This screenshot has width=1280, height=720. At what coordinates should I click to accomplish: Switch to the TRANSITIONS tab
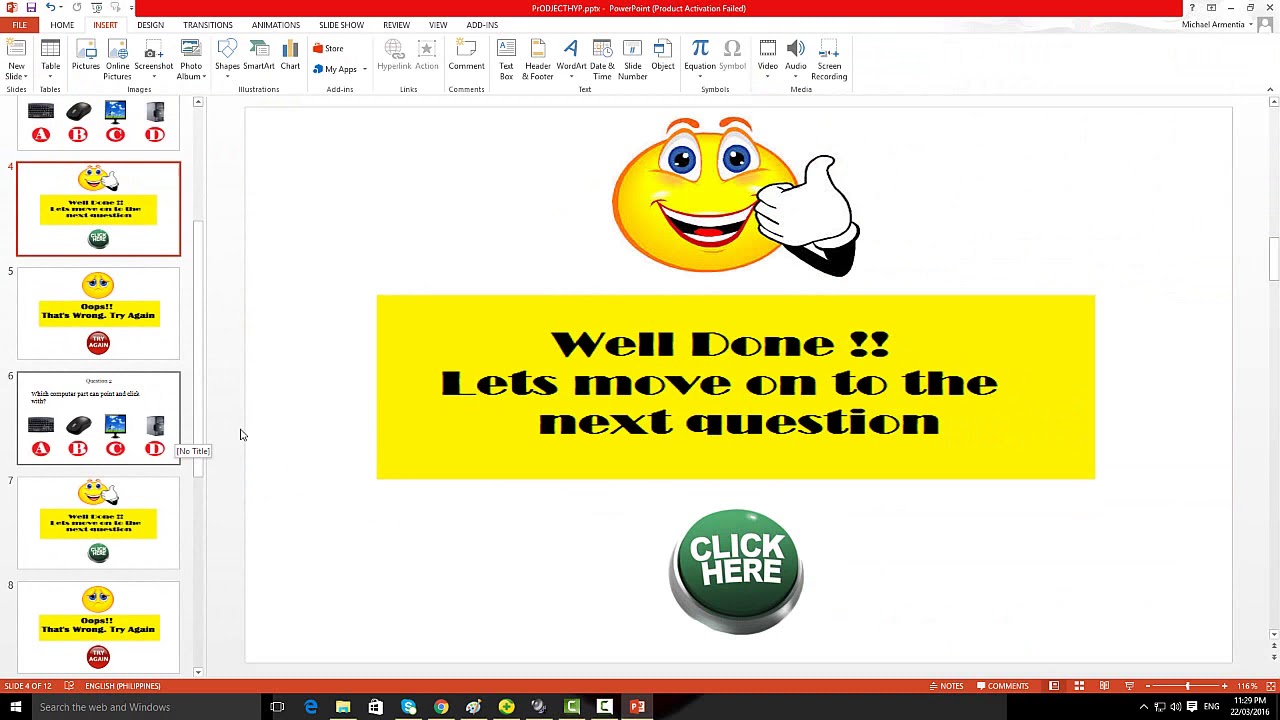point(207,25)
